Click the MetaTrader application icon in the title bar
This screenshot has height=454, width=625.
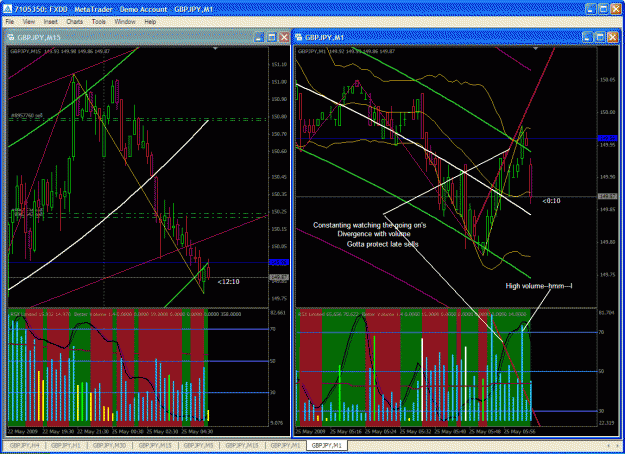coord(7,9)
